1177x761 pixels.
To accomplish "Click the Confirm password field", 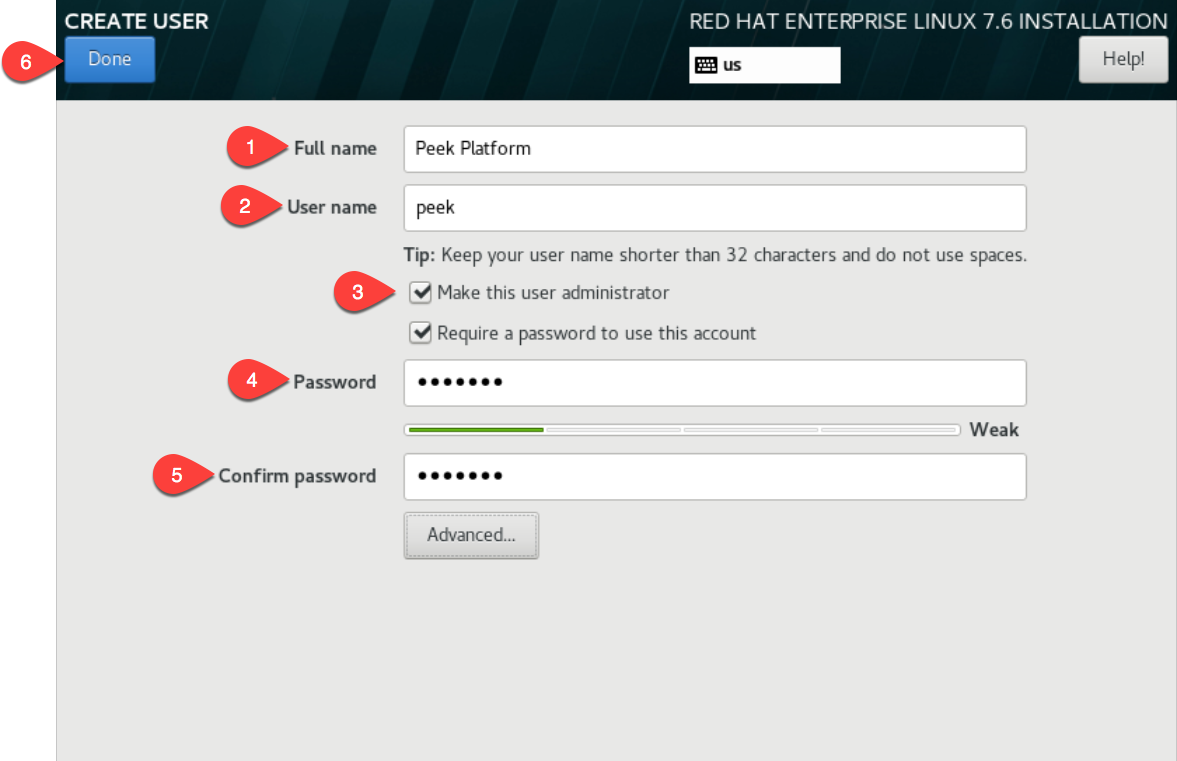I will [x=715, y=477].
